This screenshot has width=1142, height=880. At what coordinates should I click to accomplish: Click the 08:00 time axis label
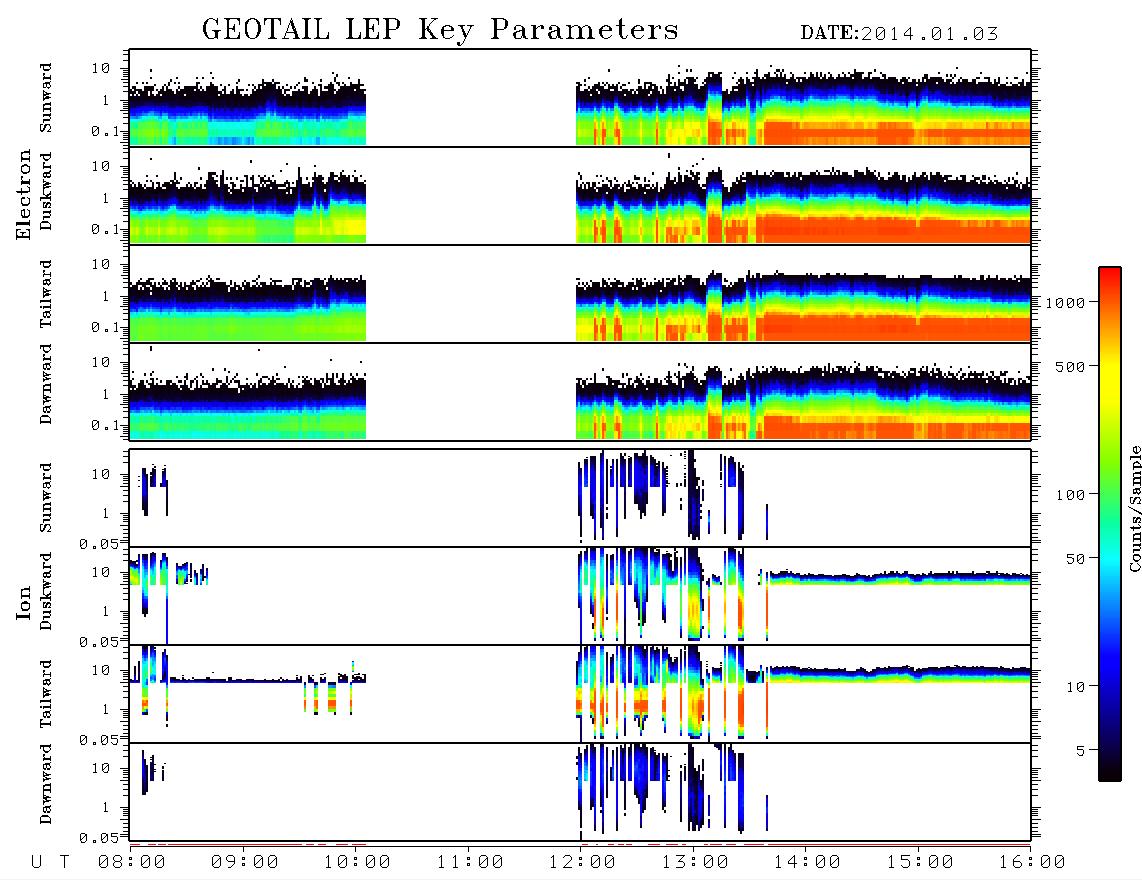tap(132, 863)
